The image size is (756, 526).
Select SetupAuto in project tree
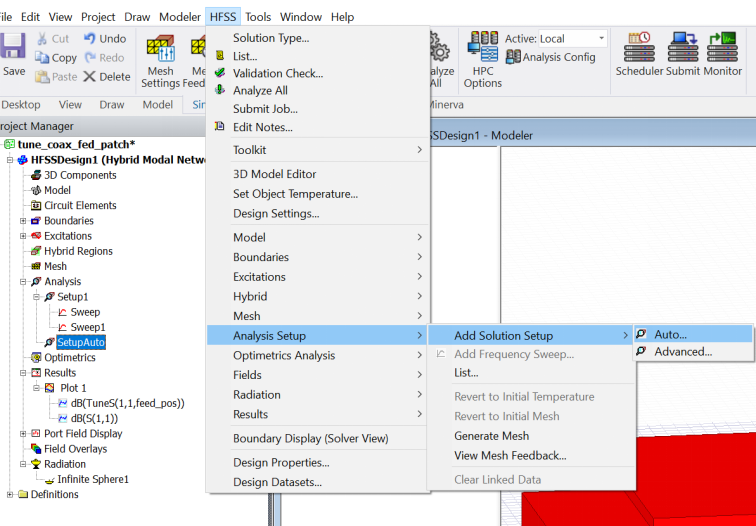coord(80,342)
